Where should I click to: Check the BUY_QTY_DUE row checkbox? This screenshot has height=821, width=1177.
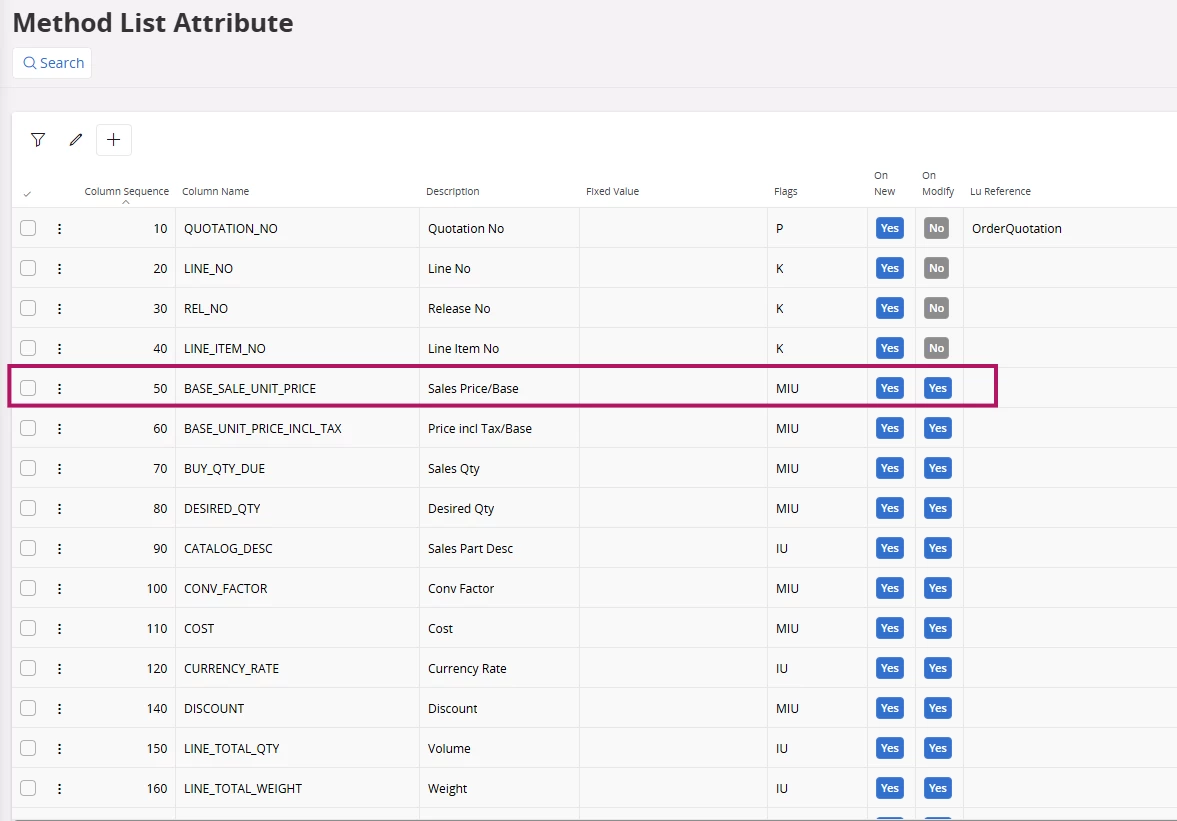pyautogui.click(x=28, y=468)
